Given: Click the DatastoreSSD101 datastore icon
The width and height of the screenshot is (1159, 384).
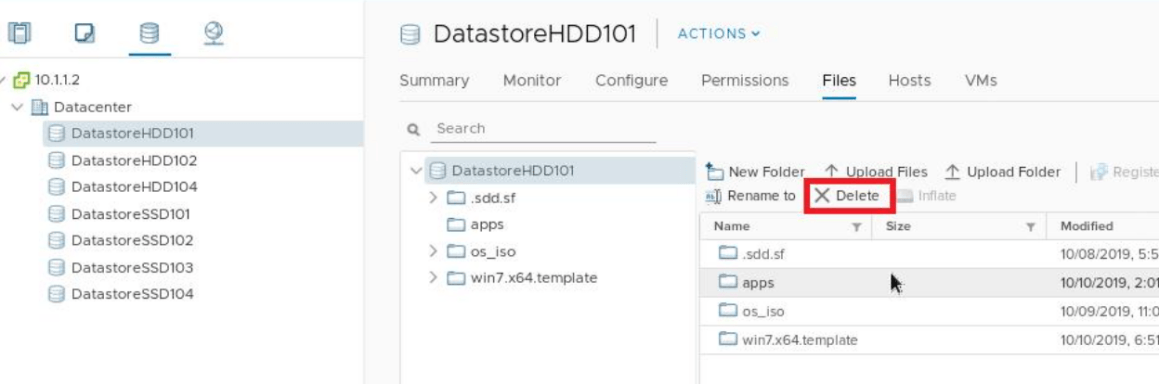Looking at the screenshot, I should 56,214.
